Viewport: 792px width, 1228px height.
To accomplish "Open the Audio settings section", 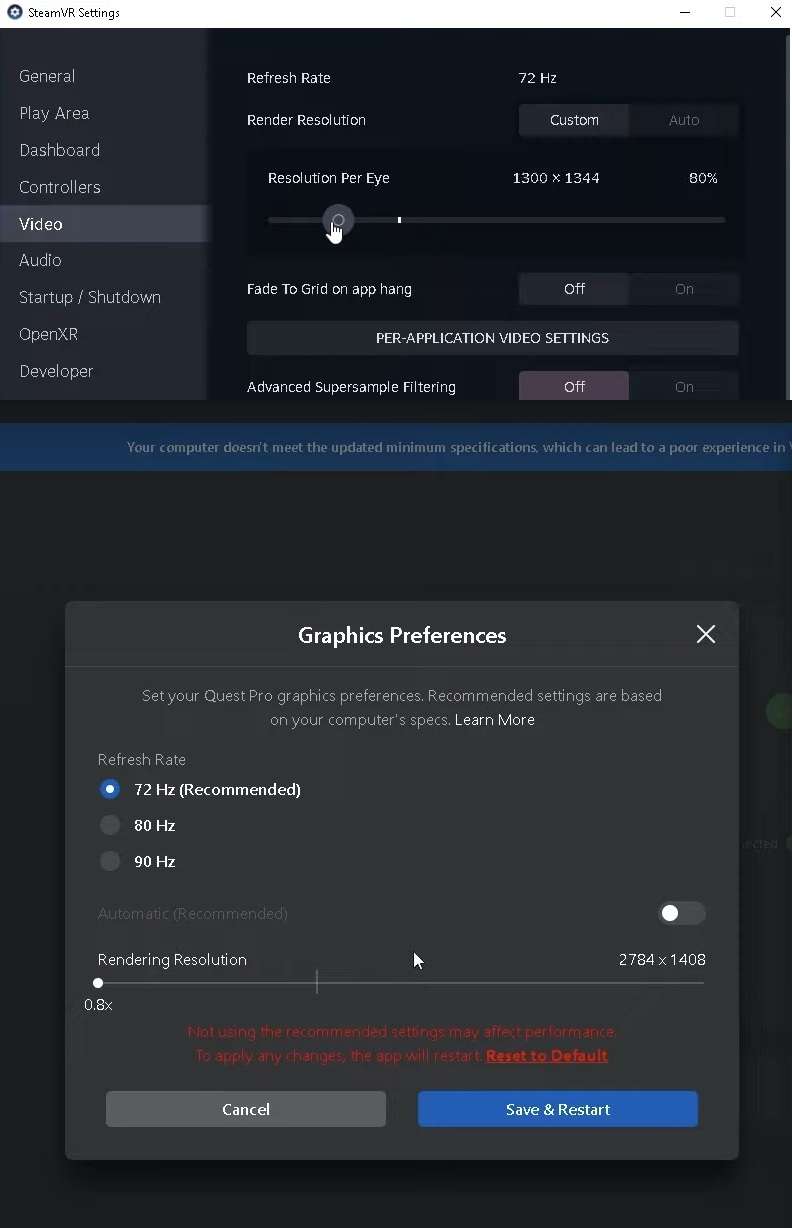I will point(40,260).
